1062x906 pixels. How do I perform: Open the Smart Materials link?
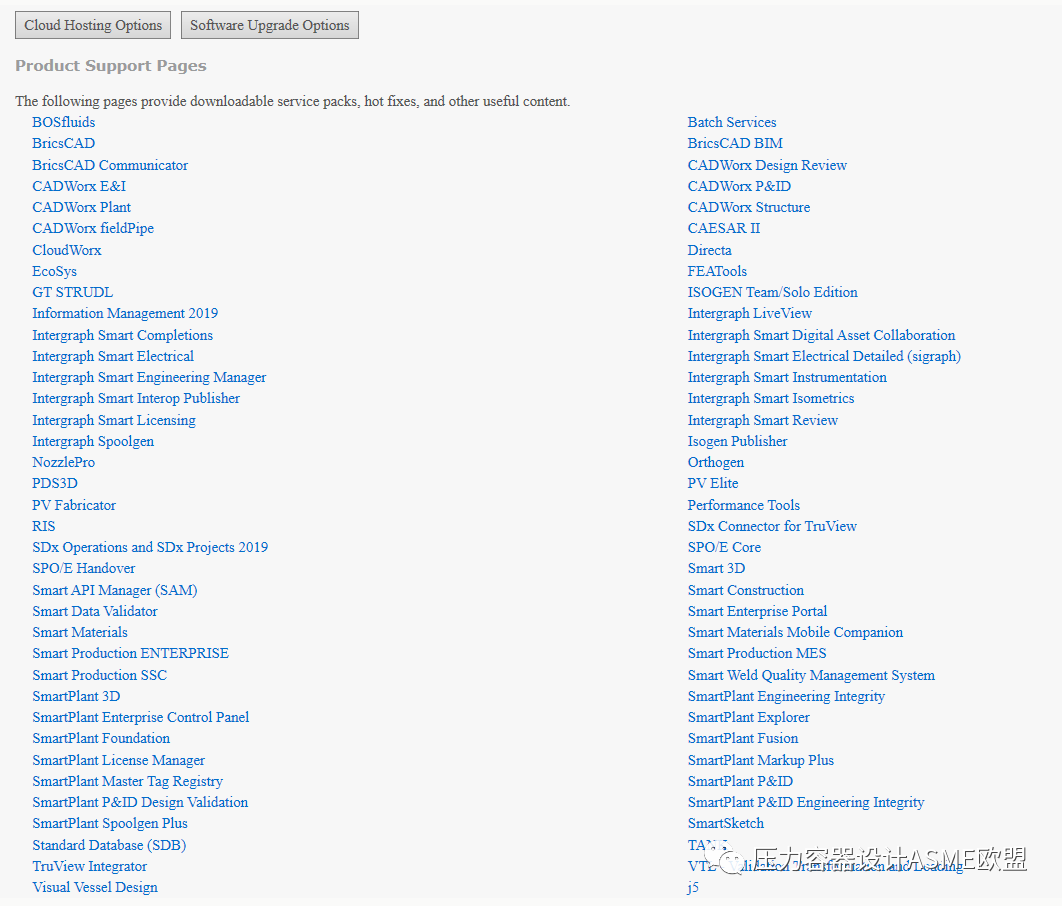point(79,632)
